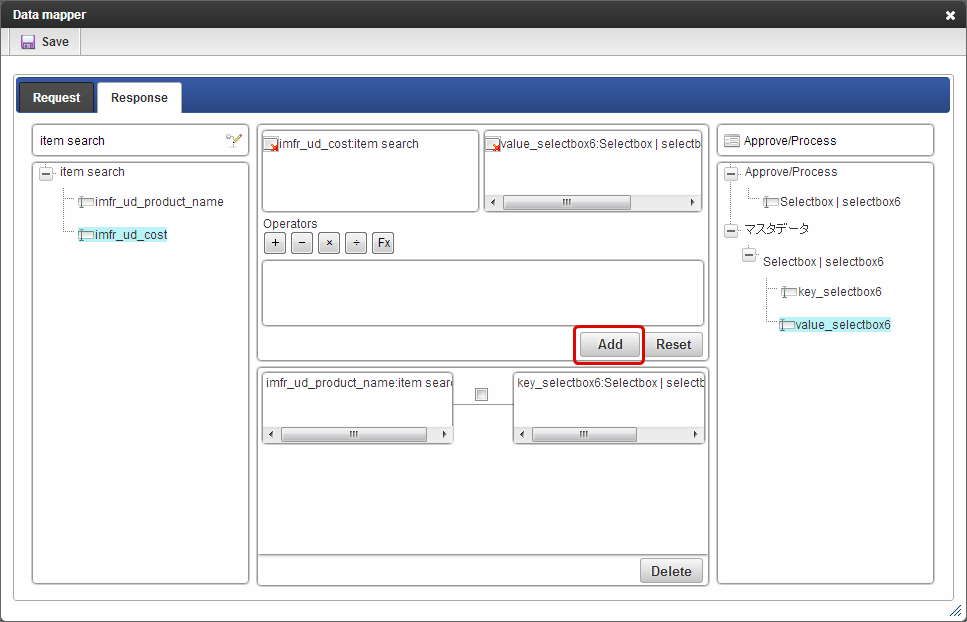Click the key_selectbox6 mapping scrollbar thumb
Image resolution: width=967 pixels, height=622 pixels.
[584, 435]
